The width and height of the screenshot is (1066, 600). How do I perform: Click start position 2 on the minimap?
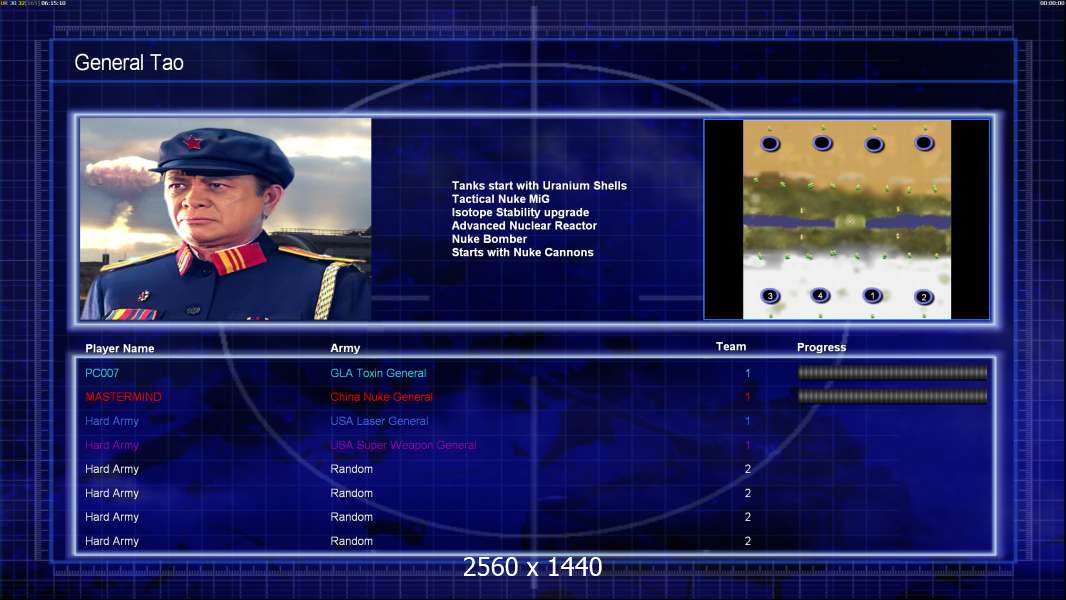click(923, 297)
